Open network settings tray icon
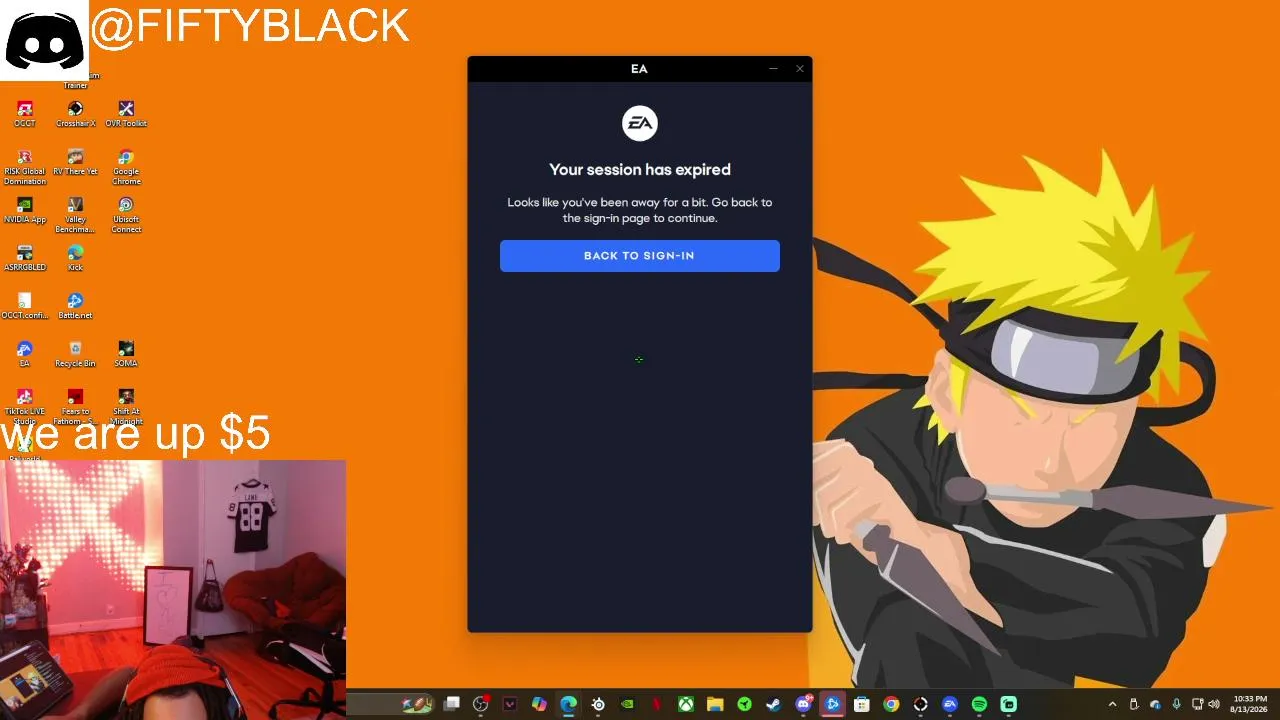This screenshot has height=720, width=1280. 1197,704
